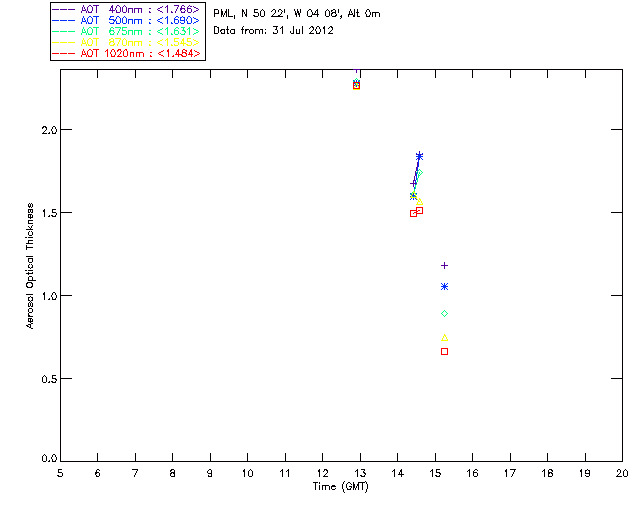Click the lowest red square marker near 0.66
The height and width of the screenshot is (512, 640).
point(444,352)
